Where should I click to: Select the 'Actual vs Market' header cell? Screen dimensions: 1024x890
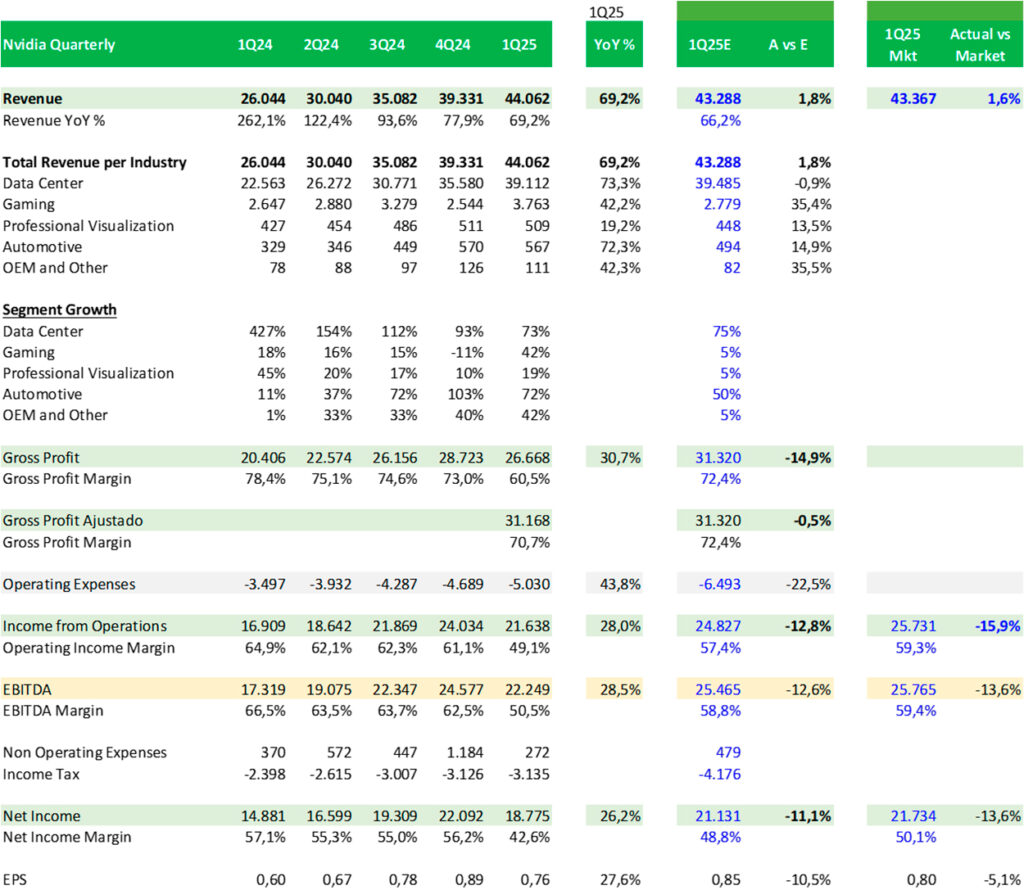pos(980,45)
